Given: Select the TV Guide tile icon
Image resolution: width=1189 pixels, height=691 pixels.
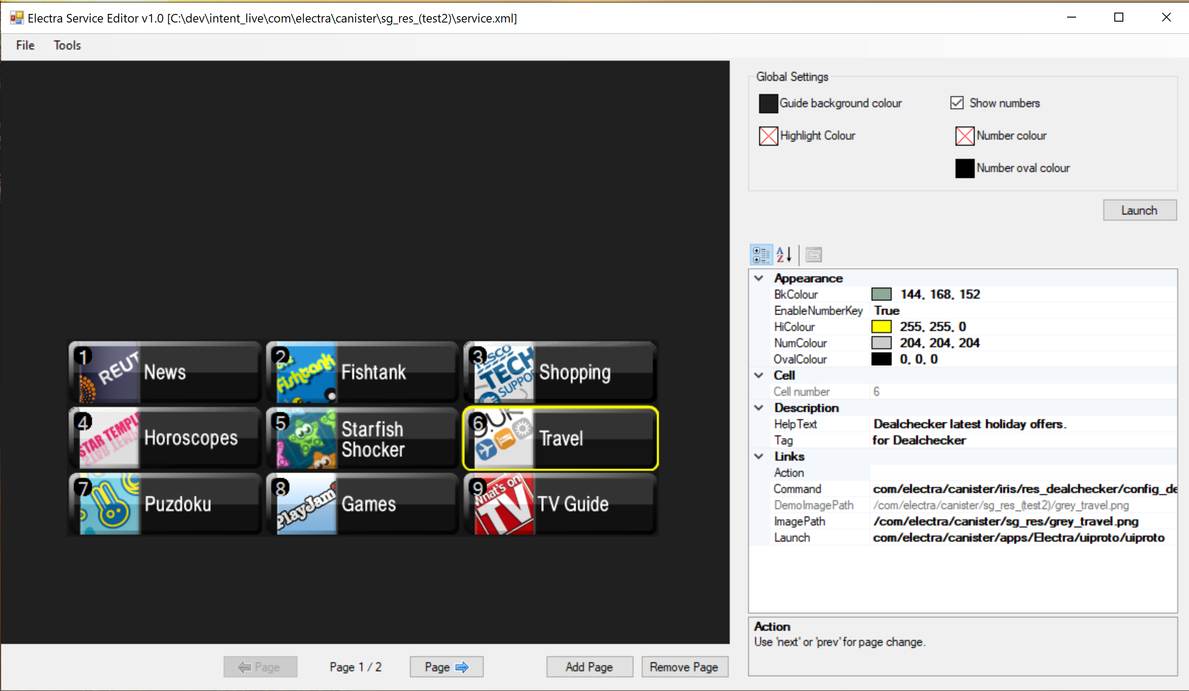Looking at the screenshot, I should tap(502, 505).
